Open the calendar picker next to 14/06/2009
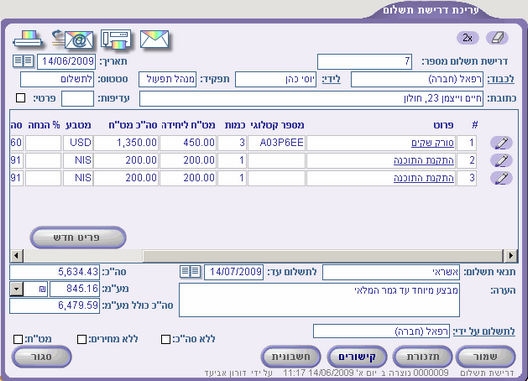Screen dimensions: 528x381 tap(23, 61)
